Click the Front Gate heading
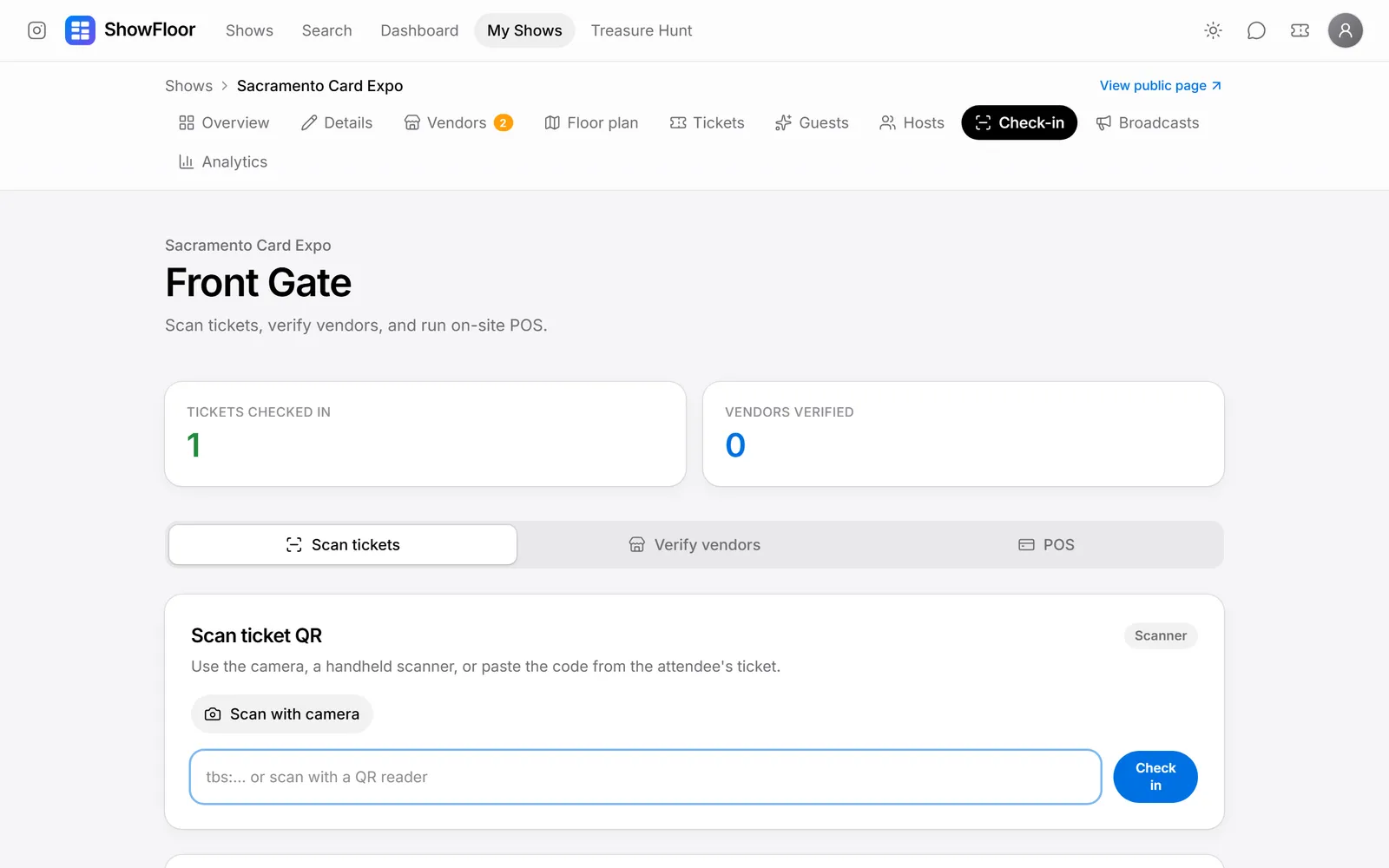The width and height of the screenshot is (1389, 868). [x=259, y=283]
